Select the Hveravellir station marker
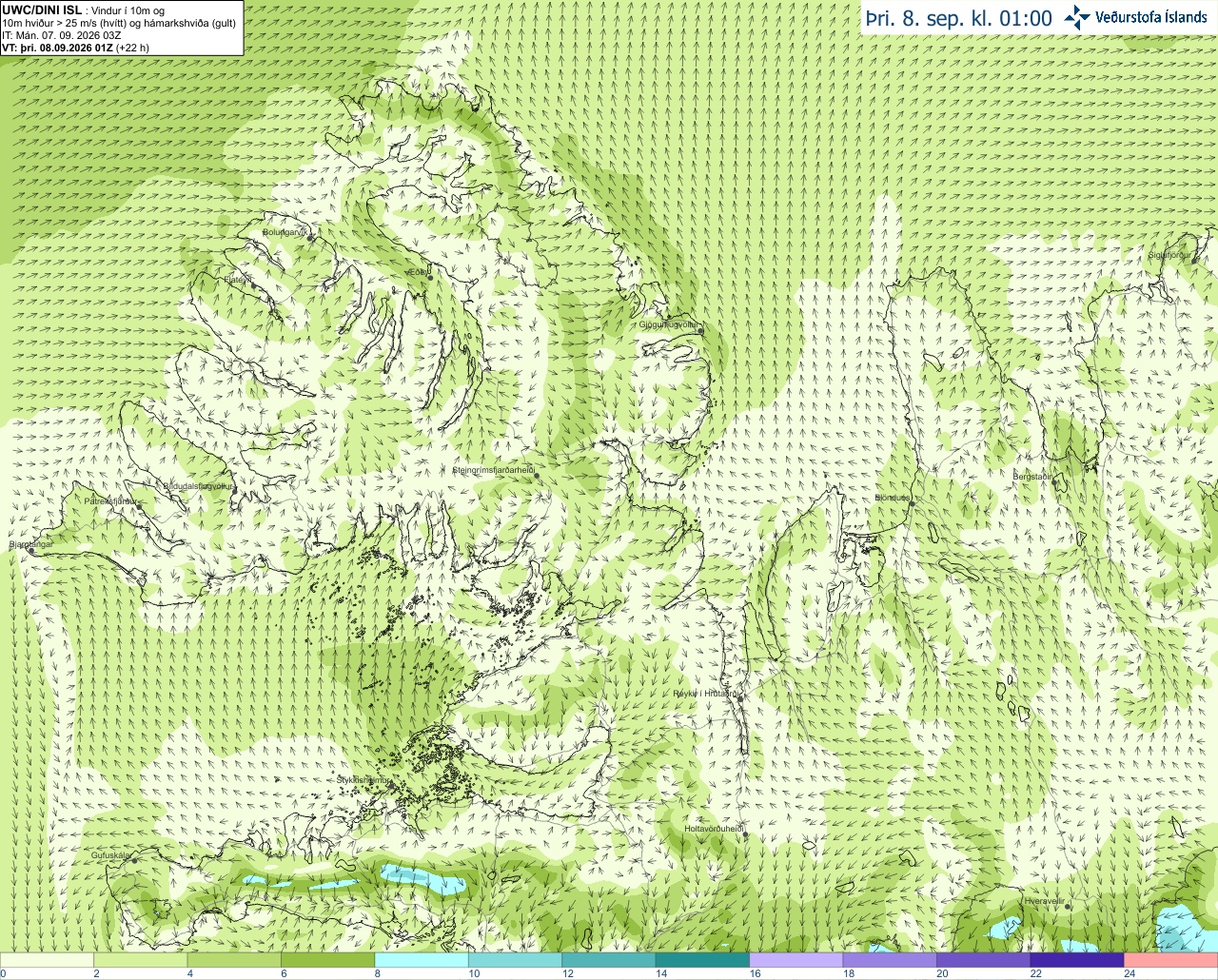This screenshot has height=980, width=1218. tap(1068, 907)
